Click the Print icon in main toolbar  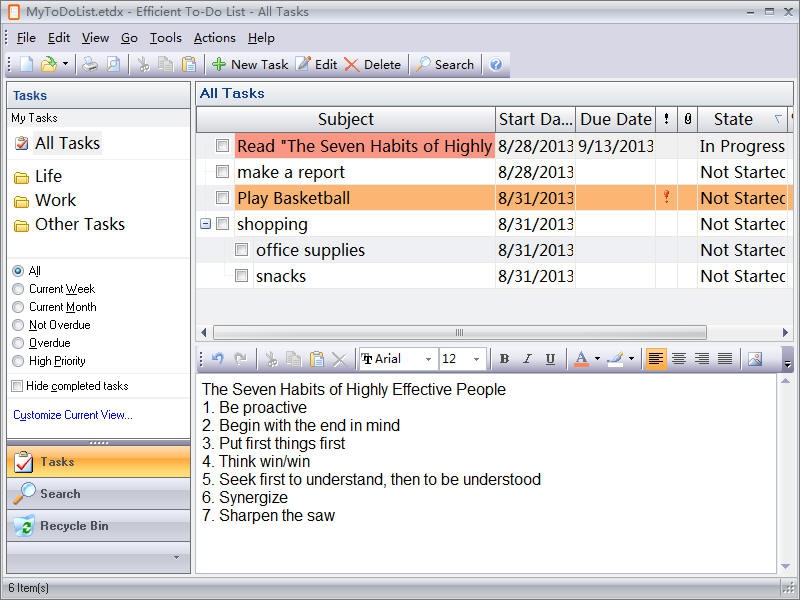90,64
